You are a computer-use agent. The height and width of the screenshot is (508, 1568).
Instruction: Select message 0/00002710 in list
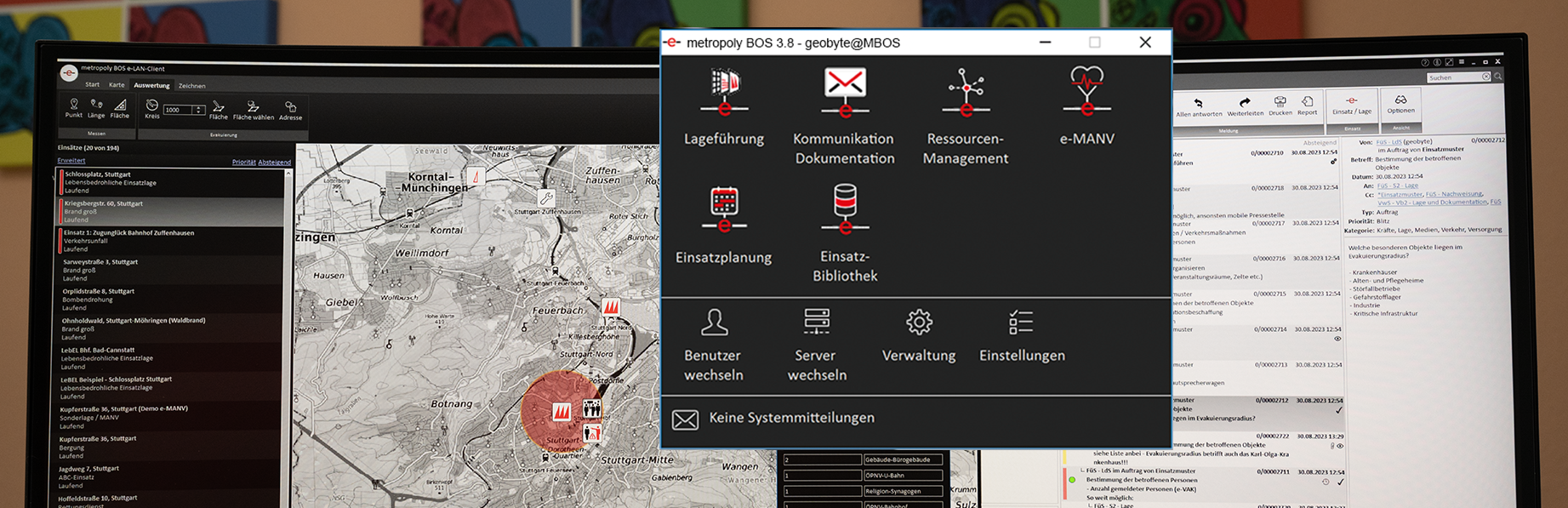[1257, 157]
